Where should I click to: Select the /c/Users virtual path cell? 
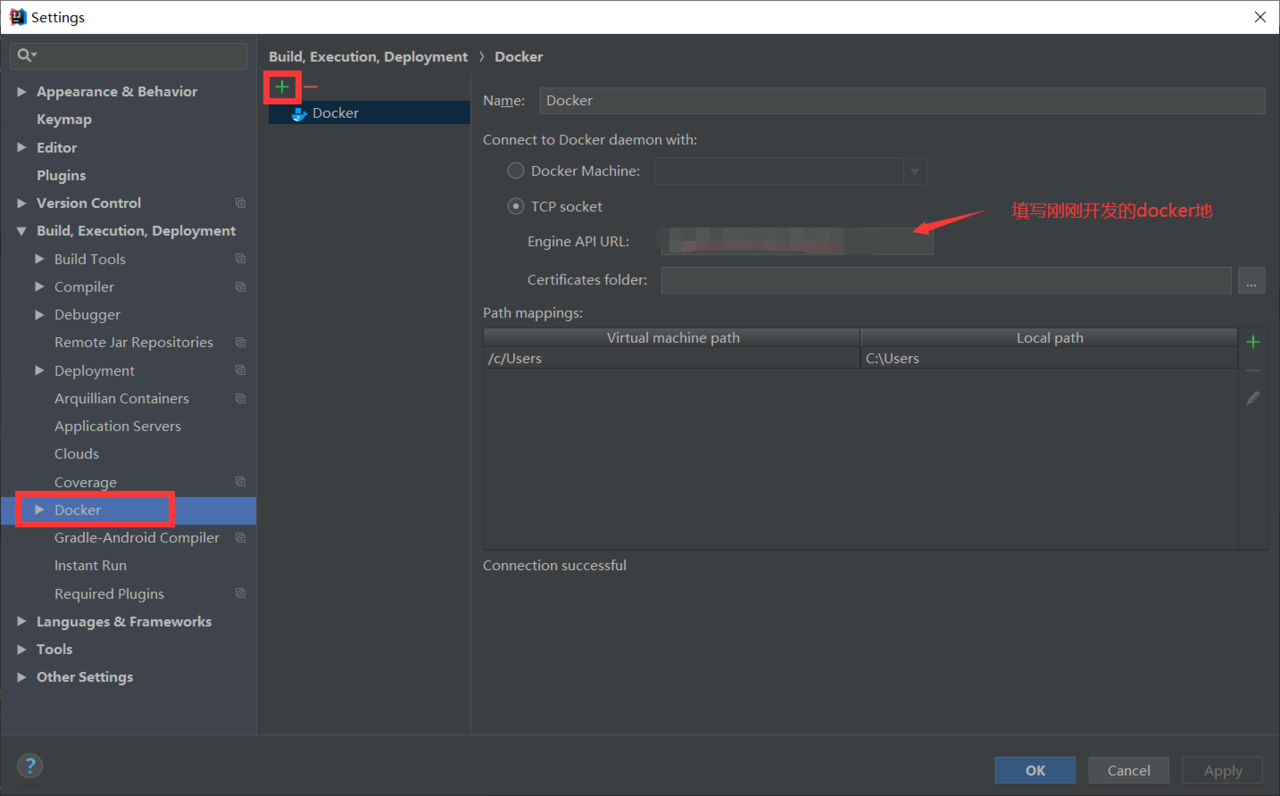(672, 358)
